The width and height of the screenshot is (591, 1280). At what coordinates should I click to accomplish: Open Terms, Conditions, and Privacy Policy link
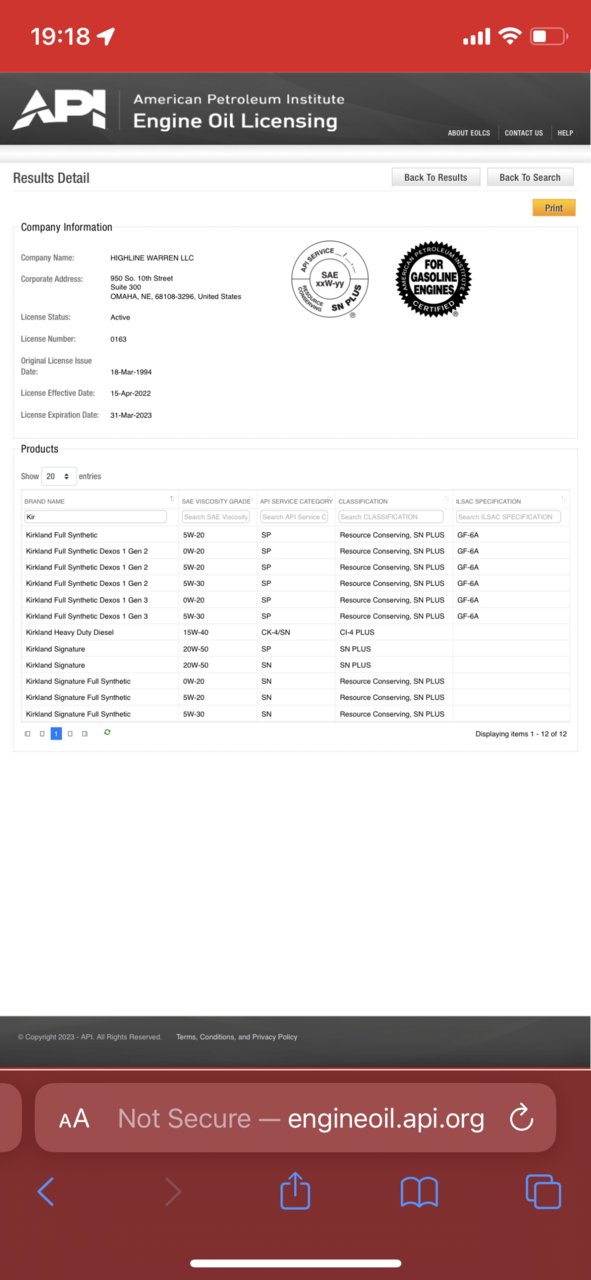237,1037
